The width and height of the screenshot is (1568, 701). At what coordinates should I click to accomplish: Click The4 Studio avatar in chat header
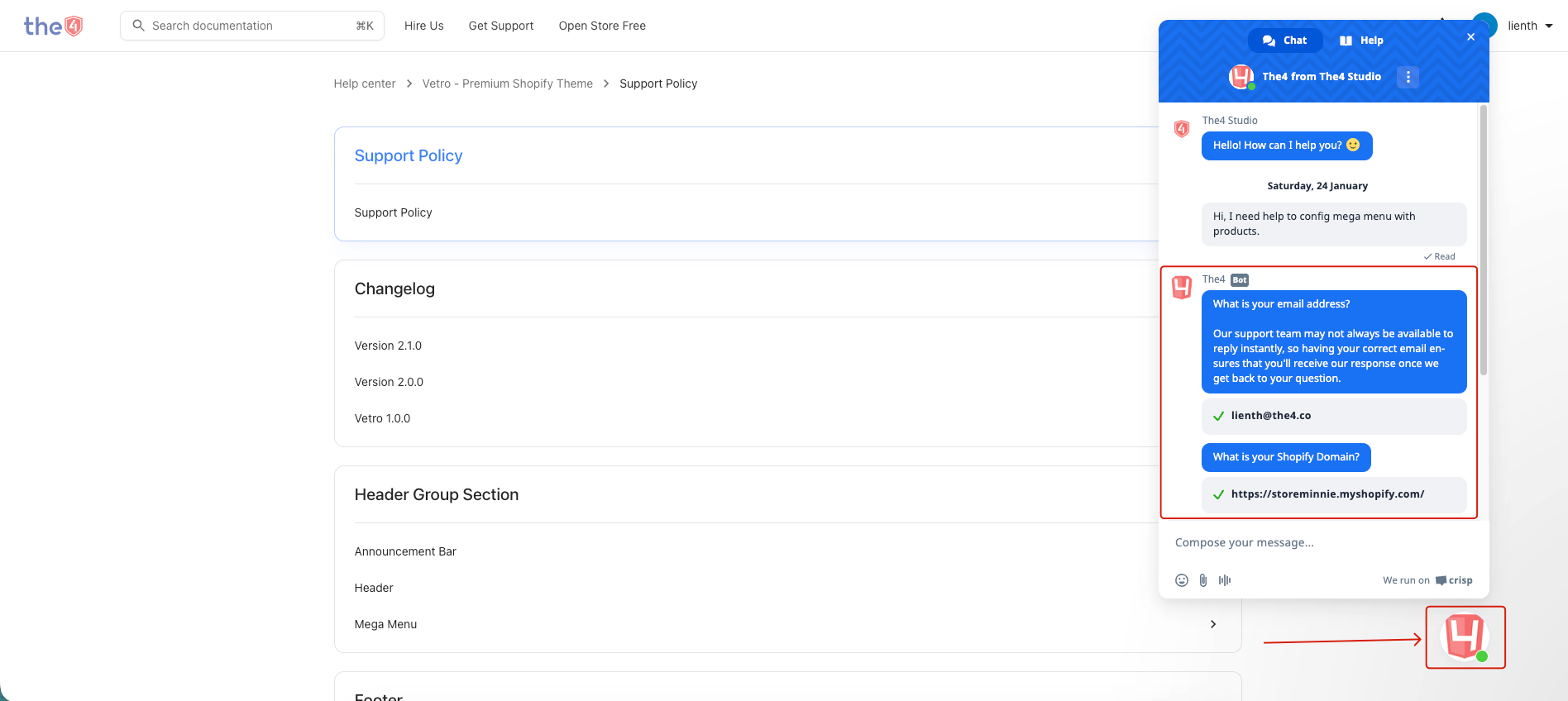pyautogui.click(x=1241, y=77)
